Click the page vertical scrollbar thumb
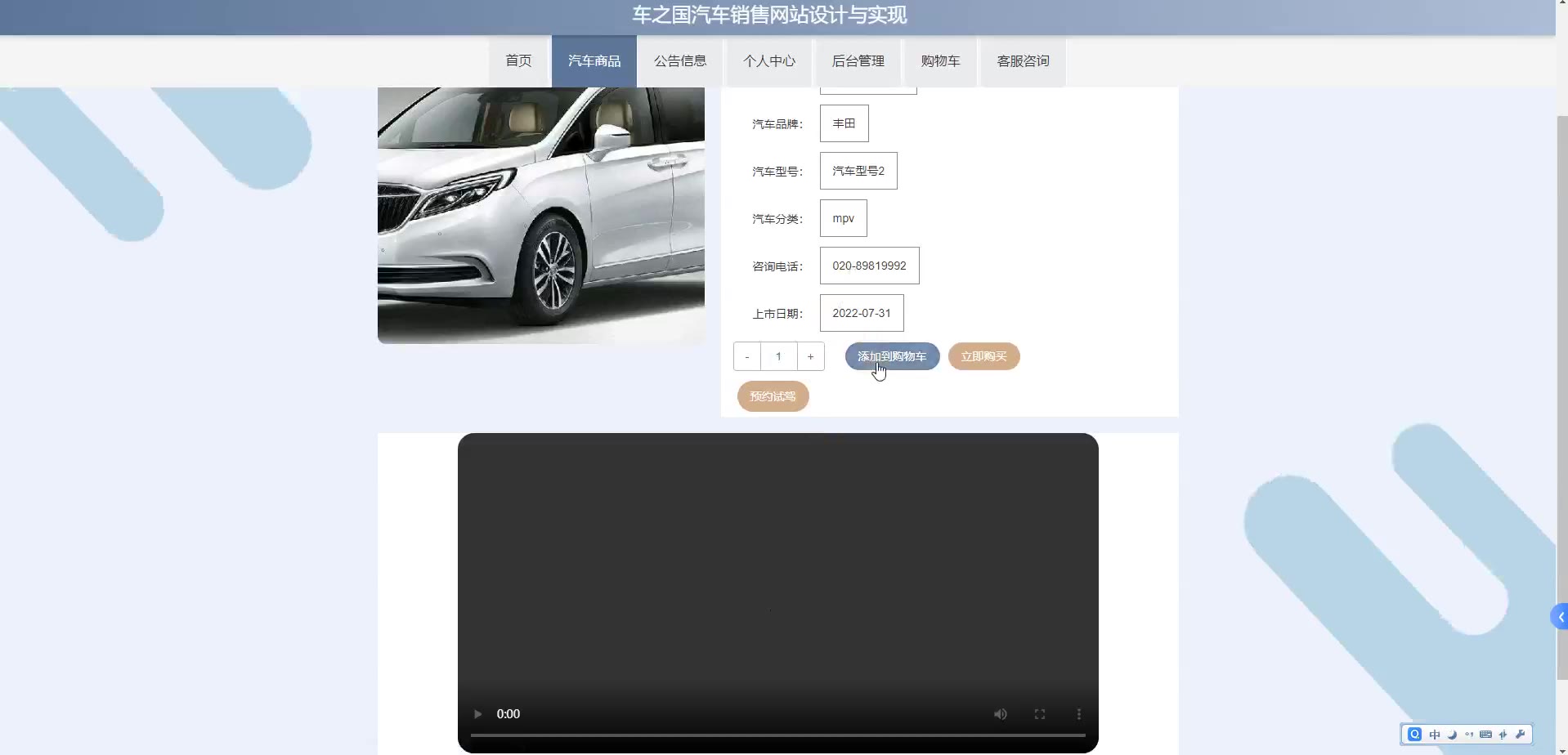This screenshot has height=755, width=1568. point(1562,397)
